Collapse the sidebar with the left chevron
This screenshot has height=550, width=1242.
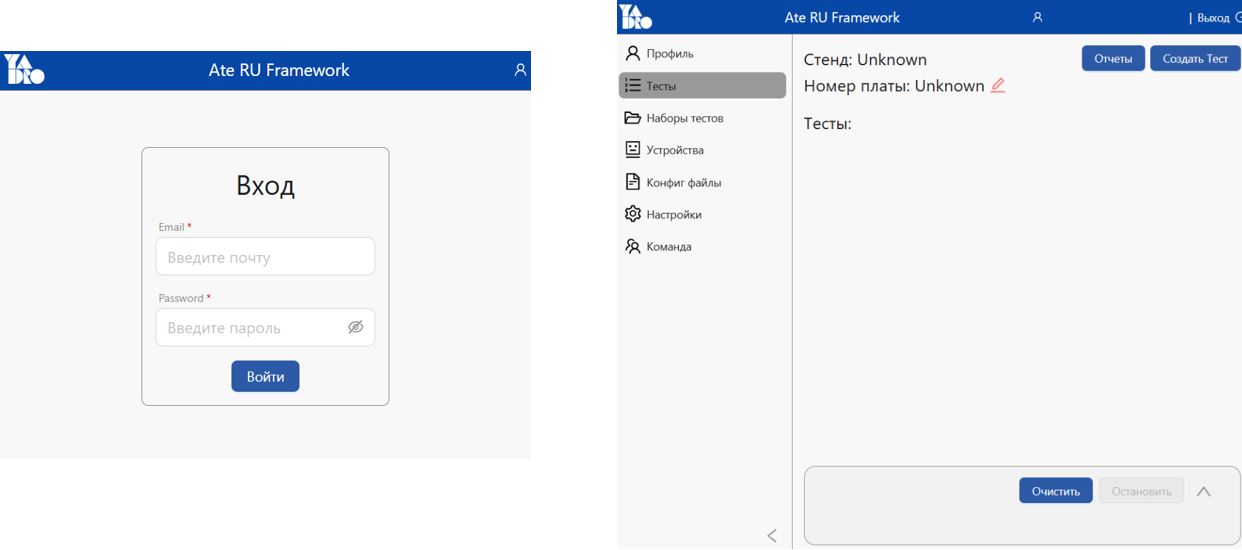point(772,535)
